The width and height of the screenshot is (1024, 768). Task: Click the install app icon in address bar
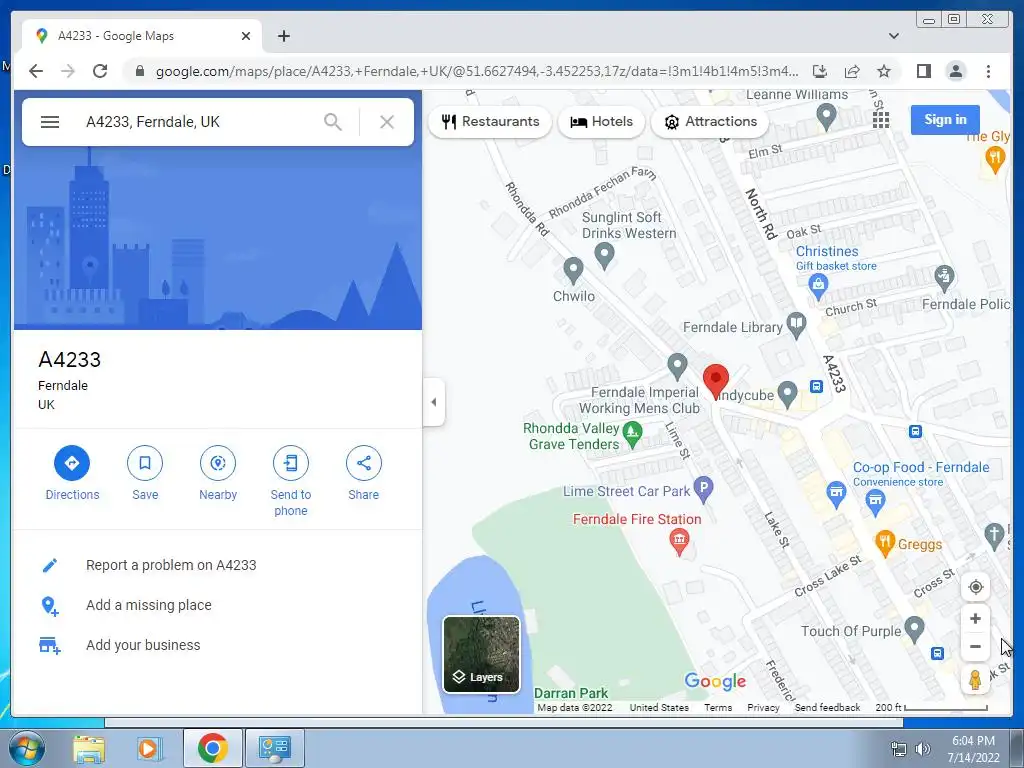[x=820, y=71]
